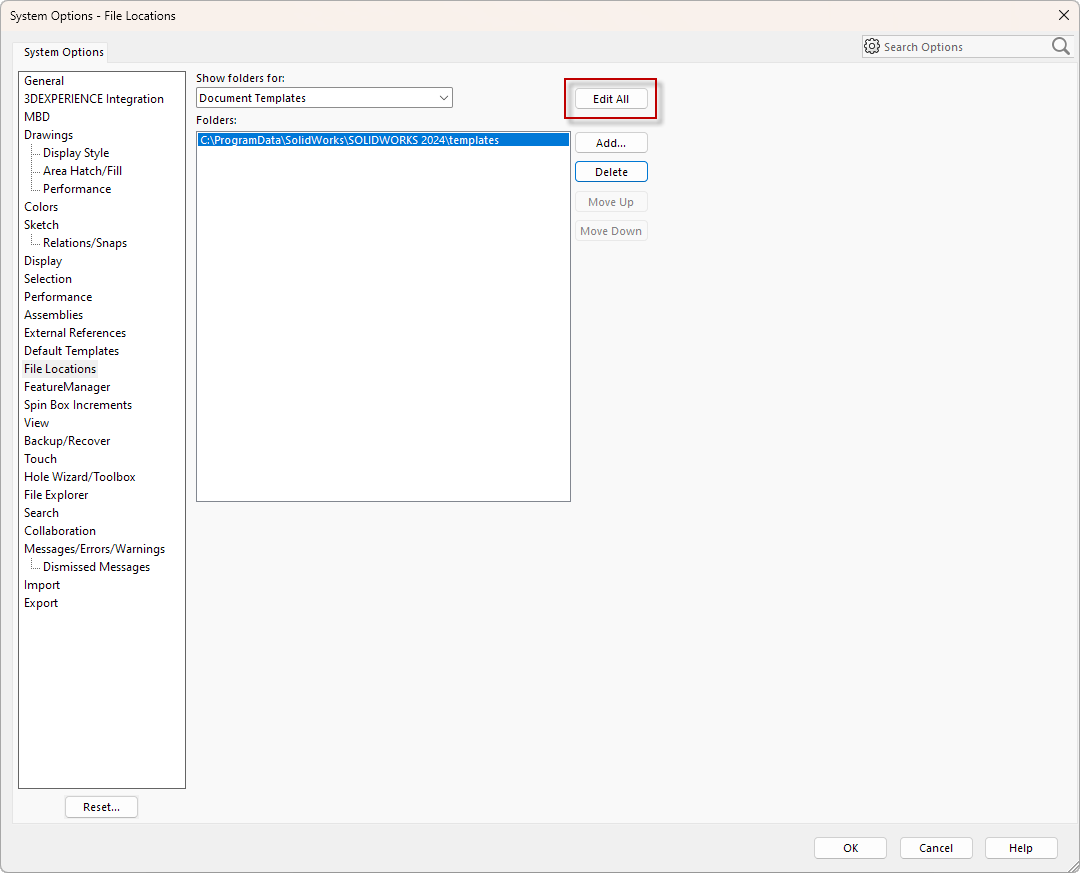Click the settings gear icon in search box

(x=871, y=46)
